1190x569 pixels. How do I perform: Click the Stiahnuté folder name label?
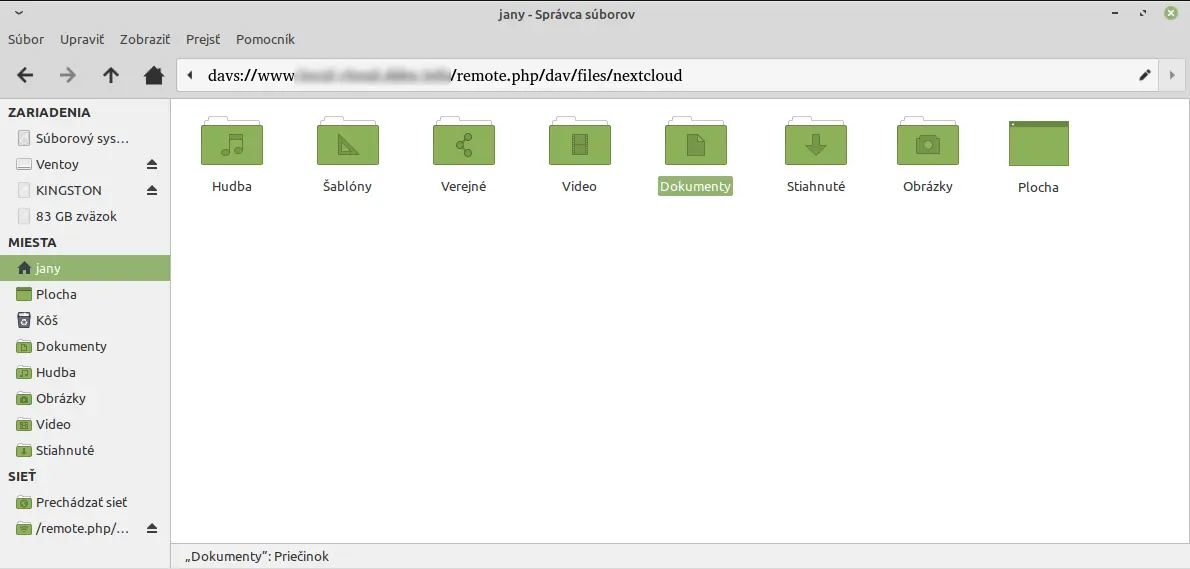pos(816,186)
